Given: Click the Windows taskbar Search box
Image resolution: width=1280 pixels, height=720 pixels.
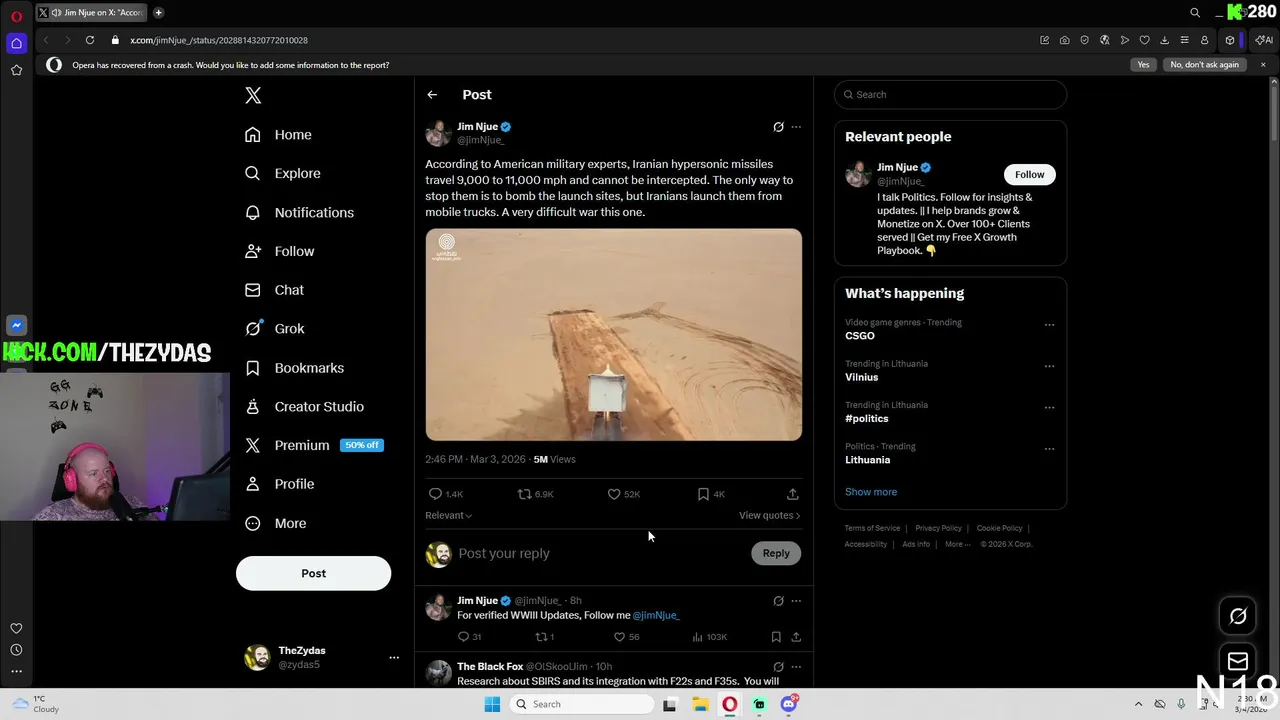Looking at the screenshot, I should tap(583, 704).
